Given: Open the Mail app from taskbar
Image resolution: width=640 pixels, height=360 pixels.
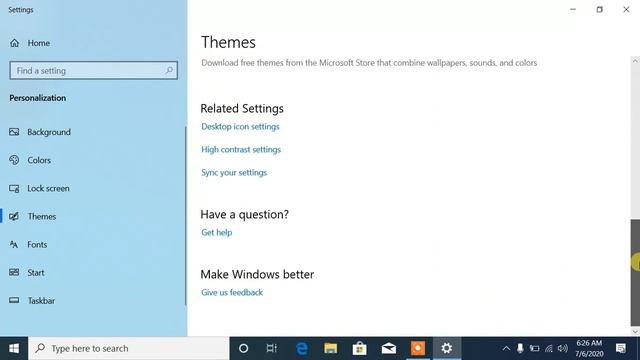Looking at the screenshot, I should (x=389, y=348).
